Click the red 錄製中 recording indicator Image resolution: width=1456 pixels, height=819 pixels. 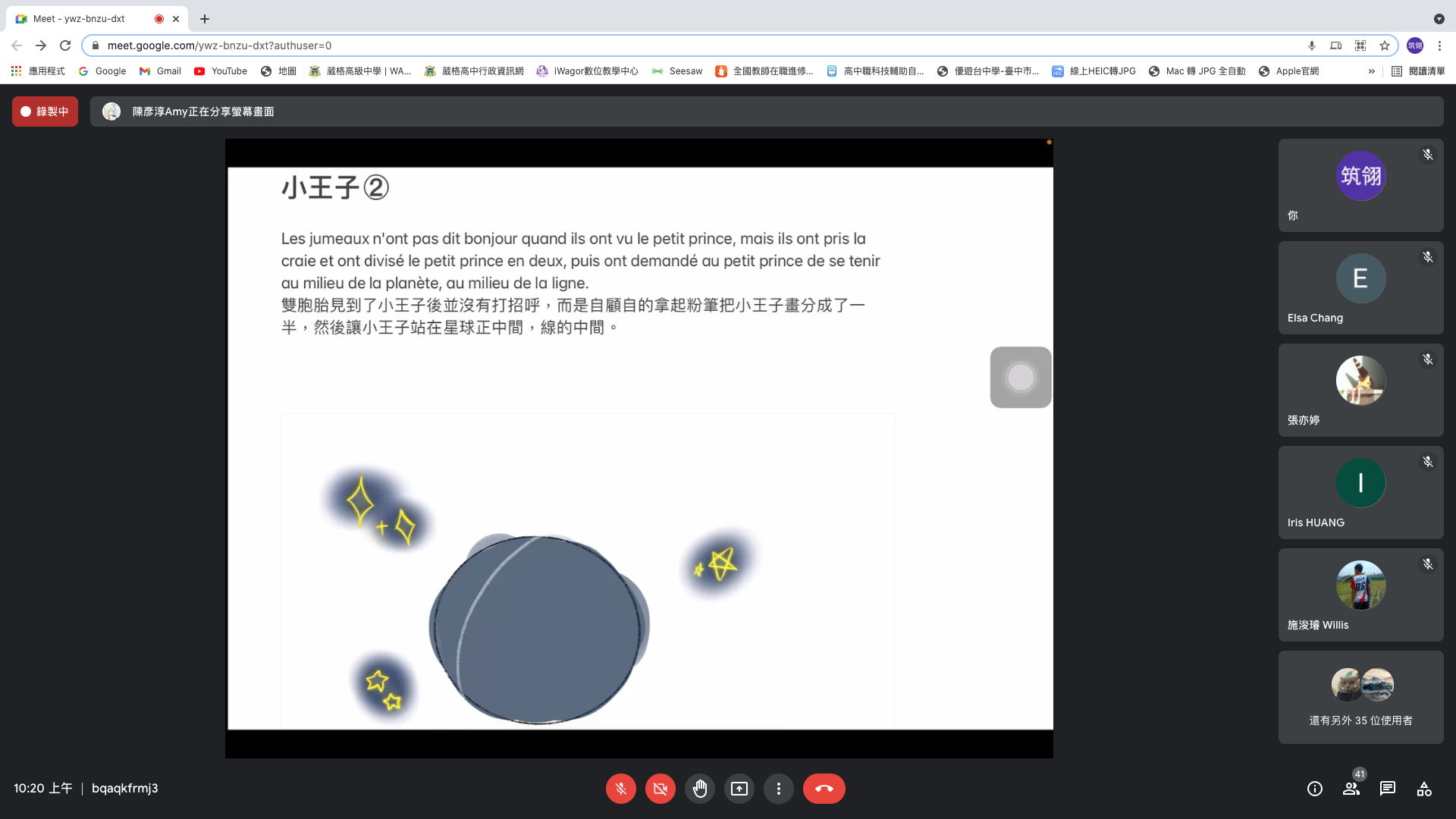click(x=45, y=111)
